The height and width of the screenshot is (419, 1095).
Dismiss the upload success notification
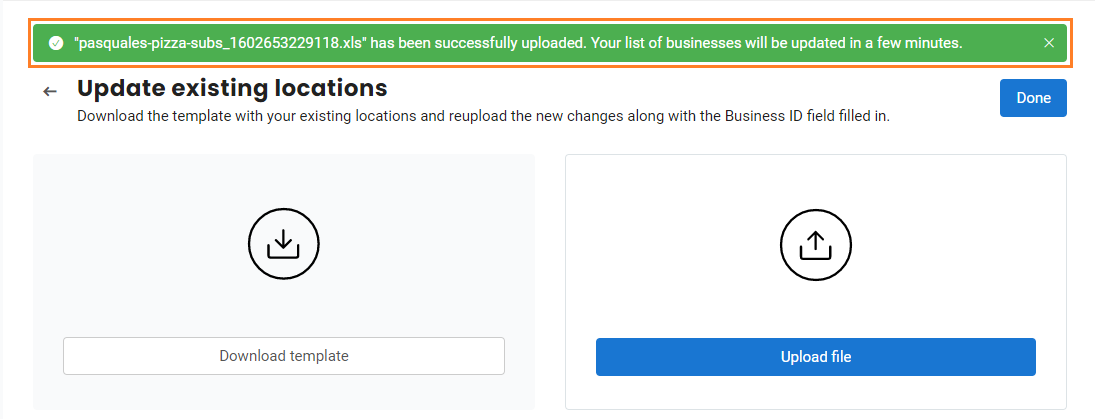point(1048,43)
